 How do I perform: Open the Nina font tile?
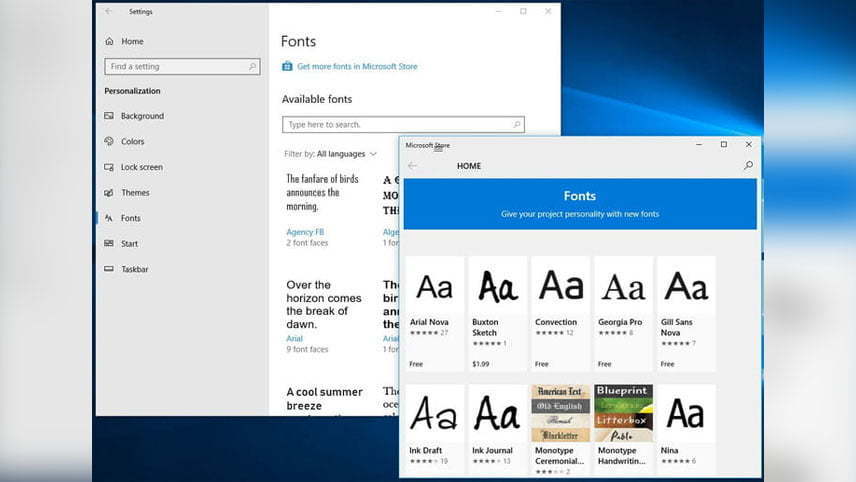pyautogui.click(x=686, y=429)
